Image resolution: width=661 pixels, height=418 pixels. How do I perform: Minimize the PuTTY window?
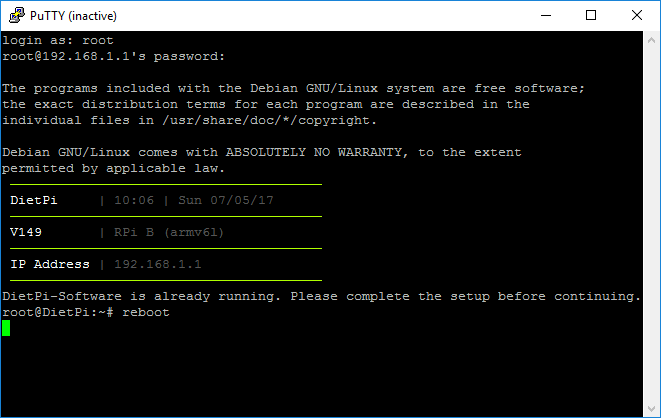[546, 16]
